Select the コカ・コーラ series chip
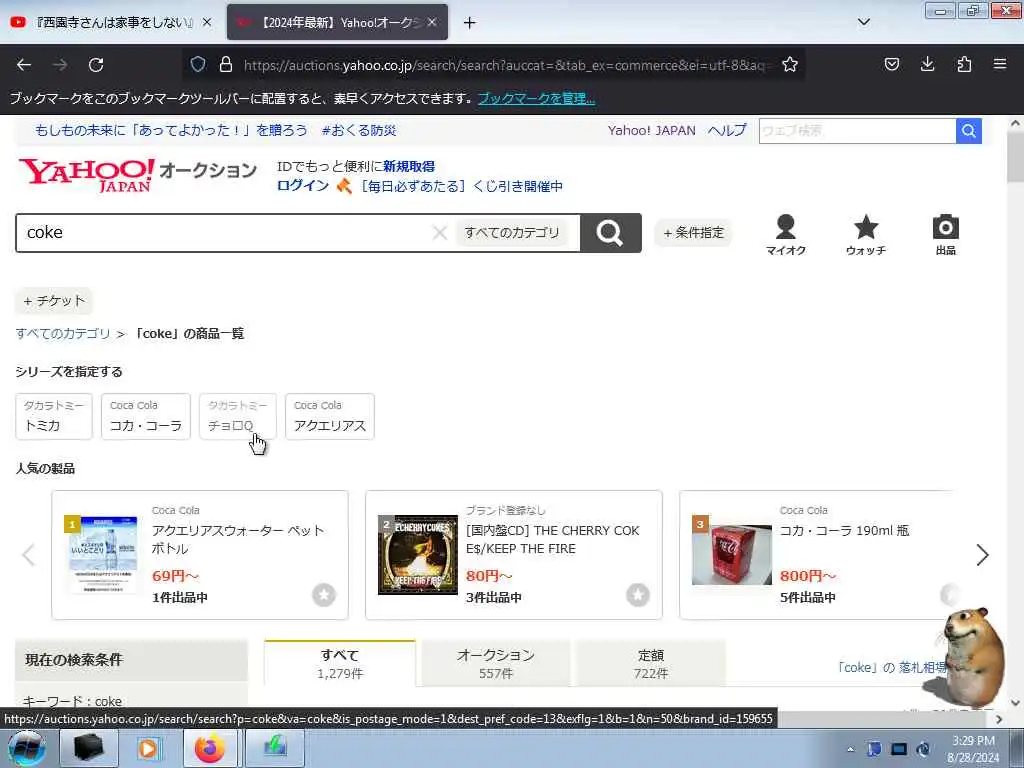This screenshot has height=768, width=1024. click(x=146, y=416)
